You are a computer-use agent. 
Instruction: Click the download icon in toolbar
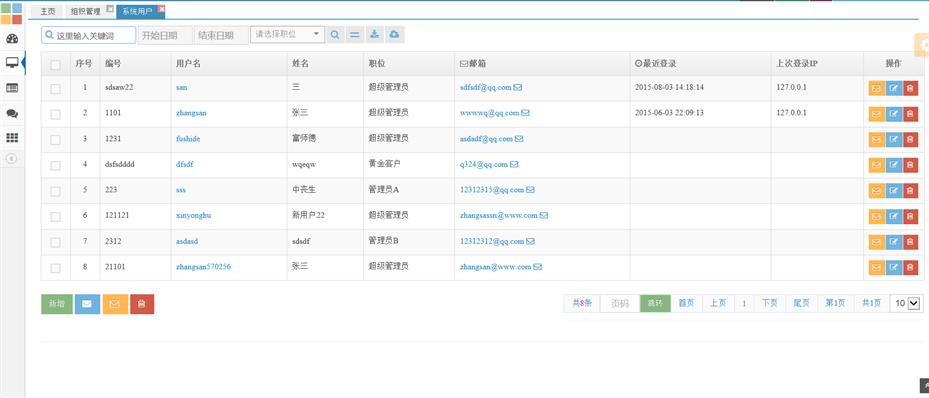tap(374, 35)
